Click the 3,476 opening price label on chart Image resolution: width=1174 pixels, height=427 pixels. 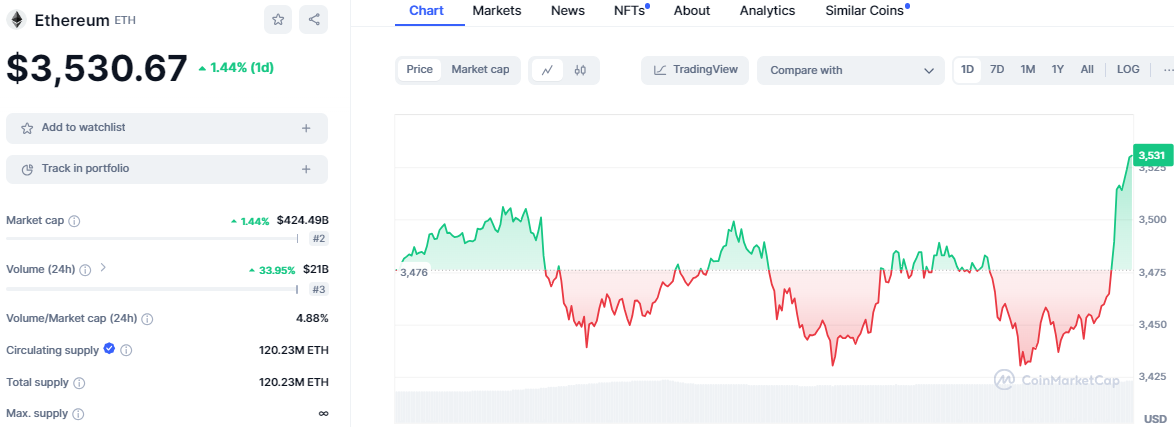point(414,272)
